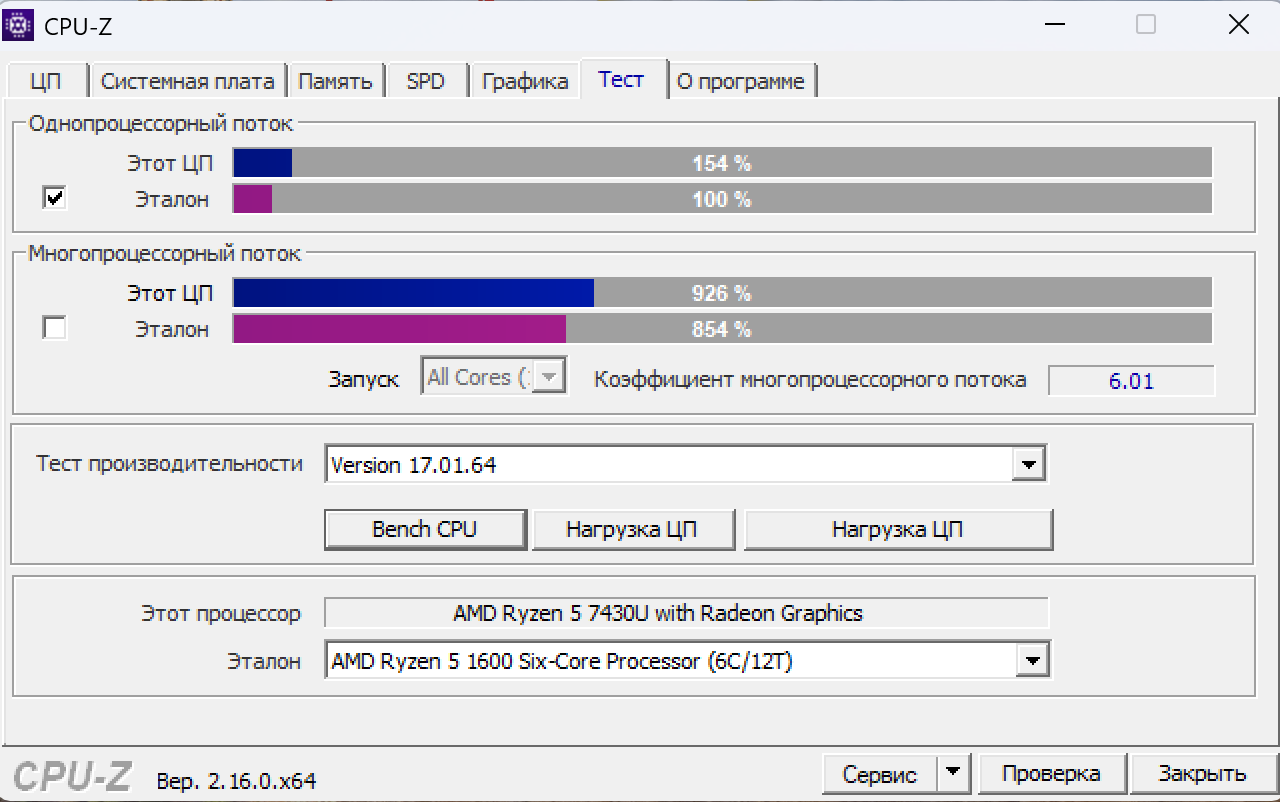Click the Многопроцессорный поток group title

coord(164,254)
